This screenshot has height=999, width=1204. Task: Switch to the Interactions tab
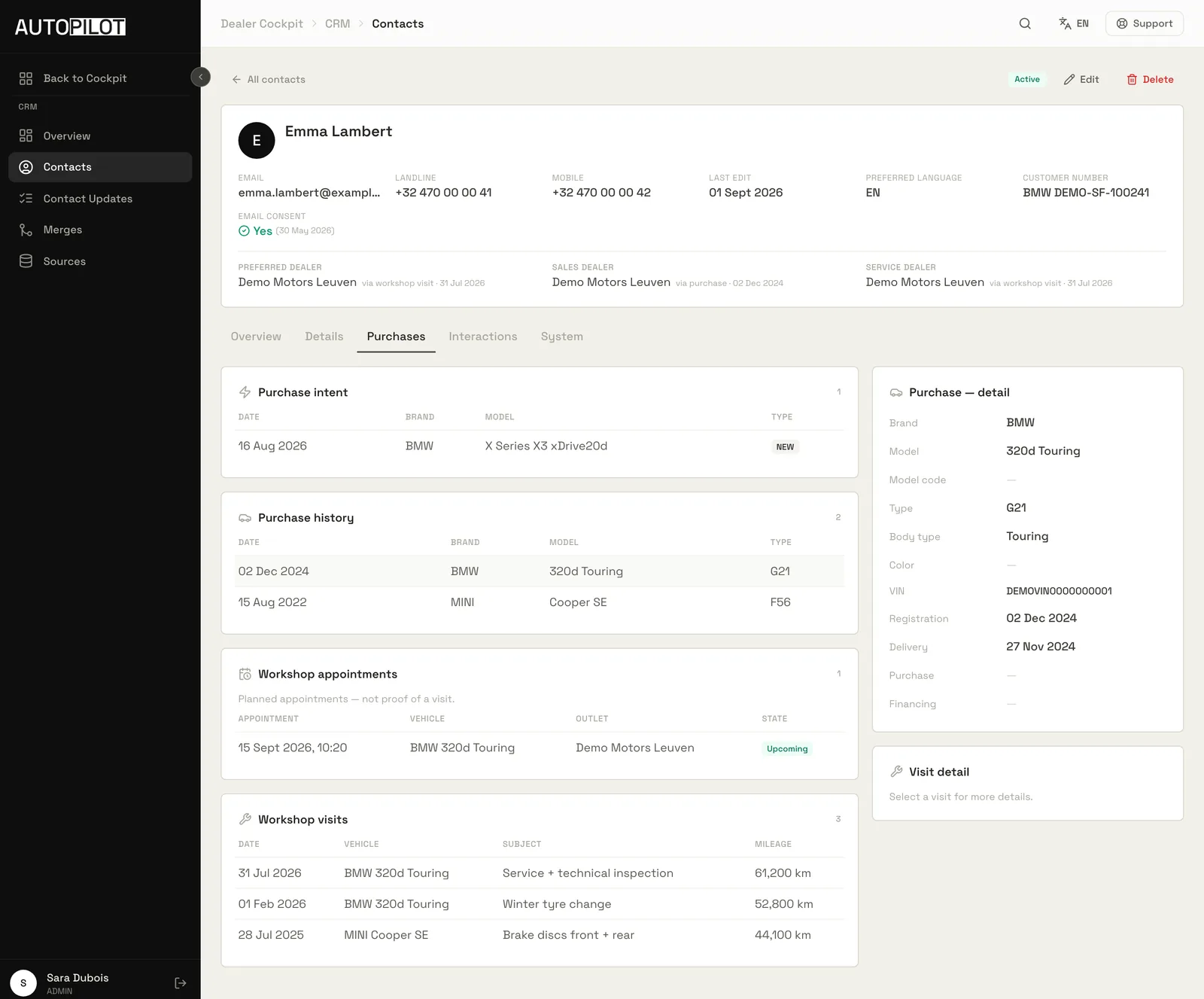483,337
